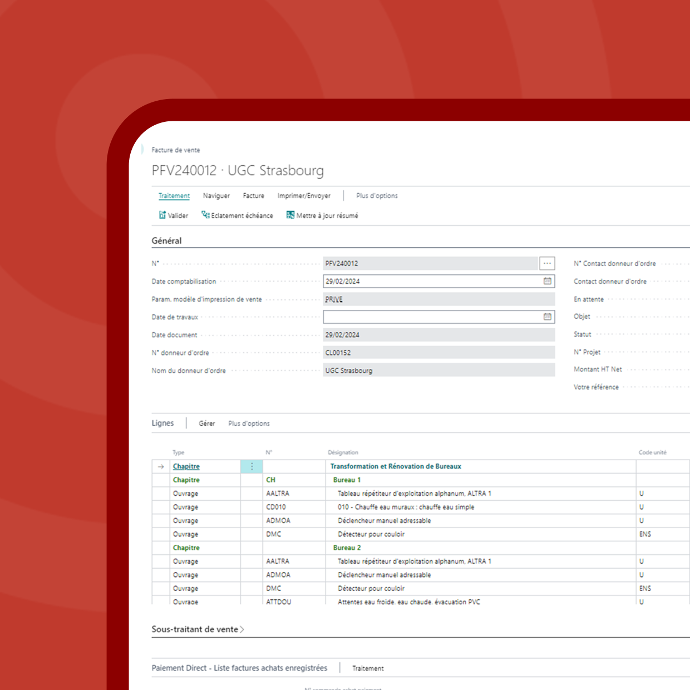The height and width of the screenshot is (690, 690).
Task: Open the Facture menu
Action: pos(253,196)
